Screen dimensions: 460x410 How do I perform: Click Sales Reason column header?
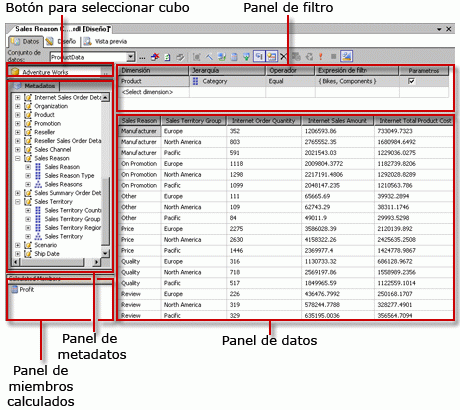pyautogui.click(x=140, y=121)
